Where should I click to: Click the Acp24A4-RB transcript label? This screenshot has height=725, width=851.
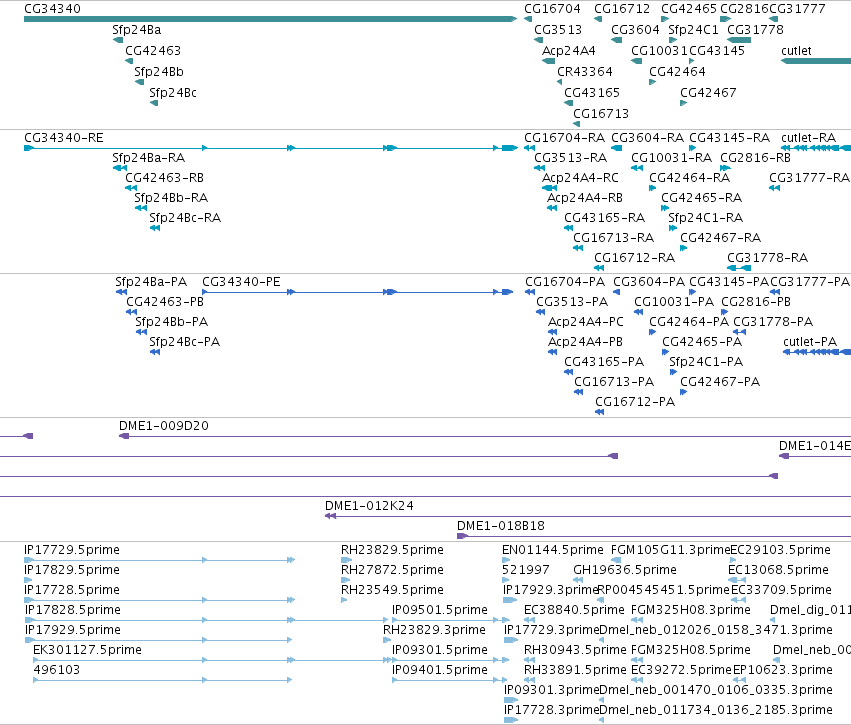coord(584,198)
